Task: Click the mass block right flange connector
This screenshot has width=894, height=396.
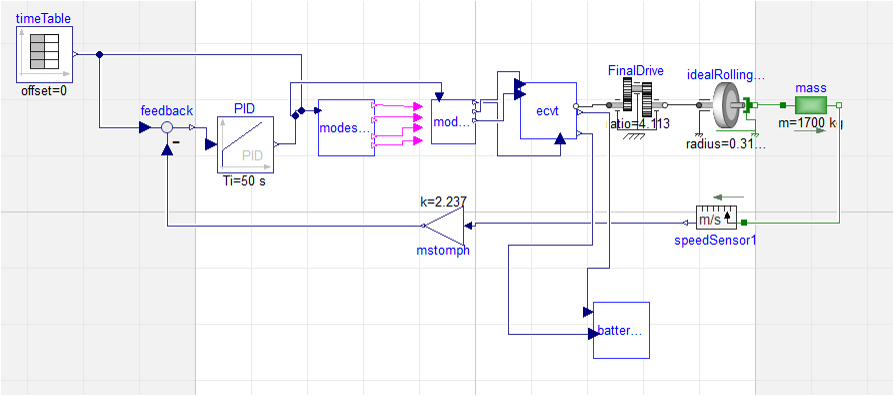Action: click(x=839, y=105)
